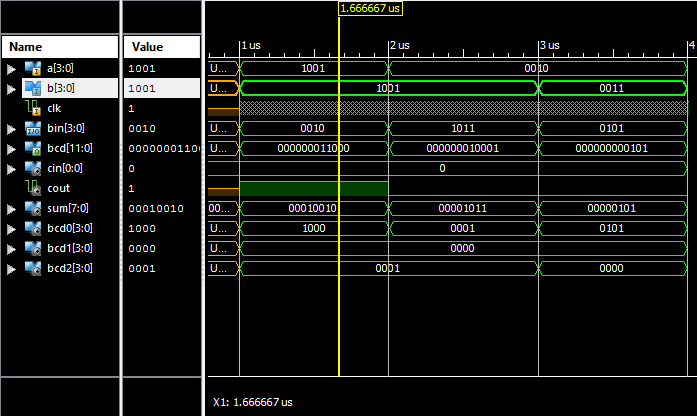The height and width of the screenshot is (416, 697).
Task: Click value 0001 in the bcd2[3:0] row
Action: (142, 268)
